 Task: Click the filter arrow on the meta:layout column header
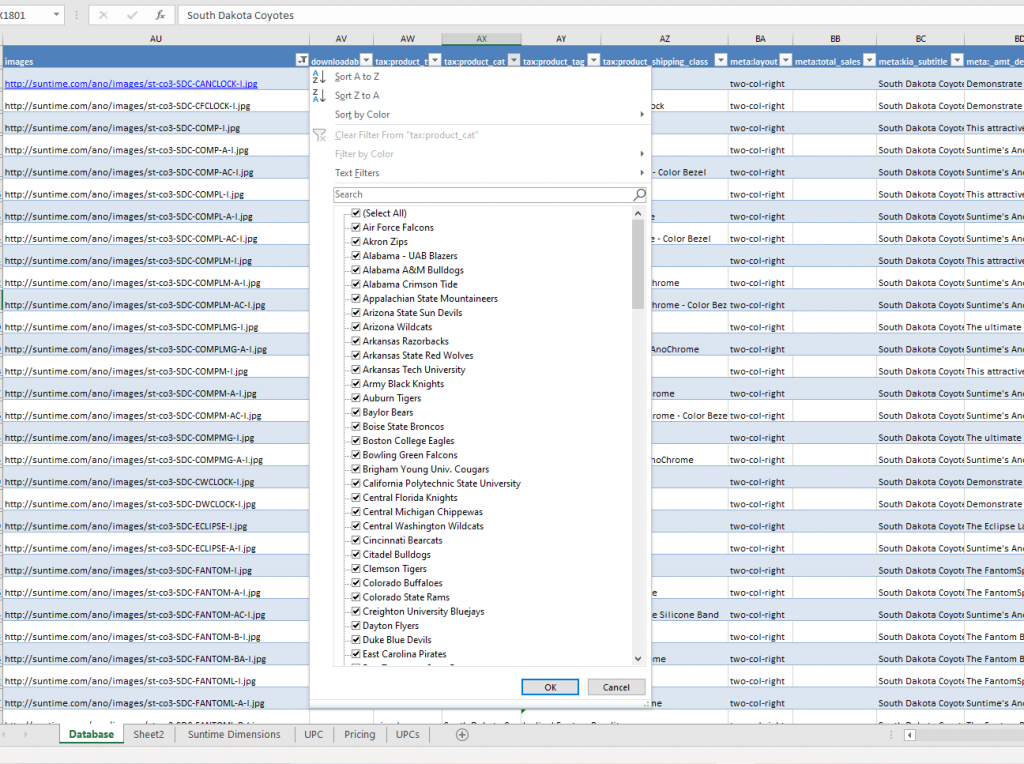(783, 60)
